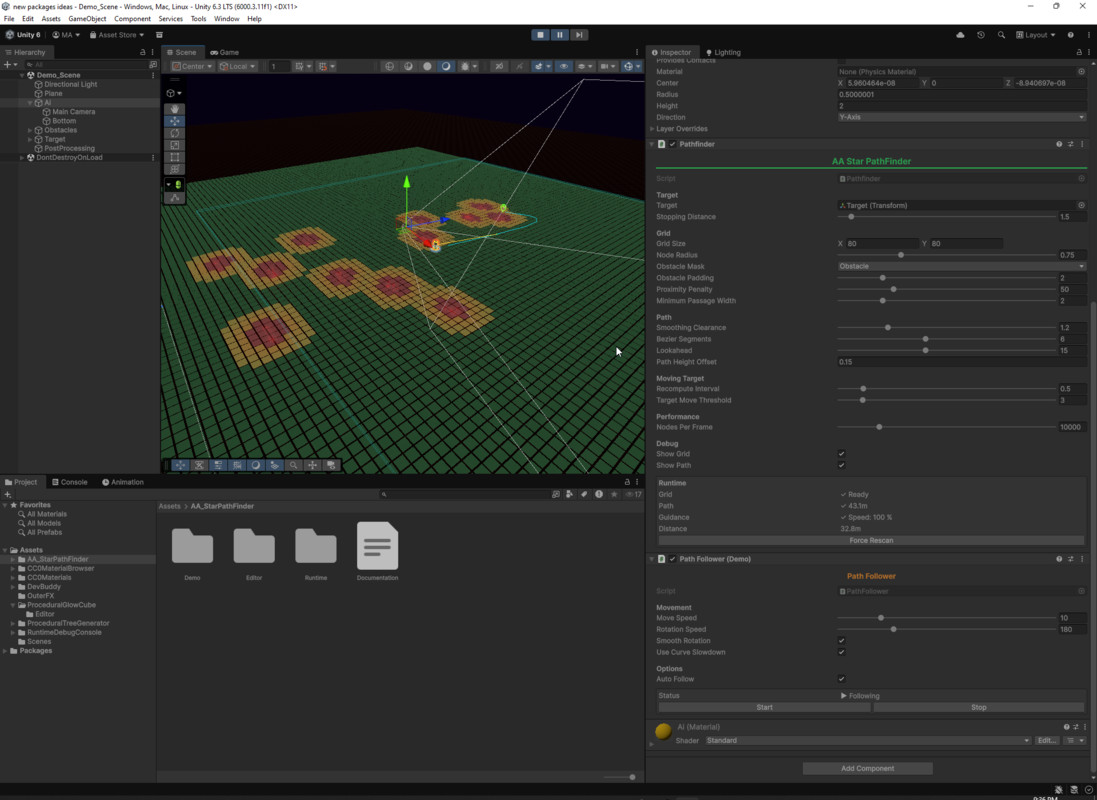Click the Path Height Offset input field
Screen dimensions: 1097x800
point(961,362)
